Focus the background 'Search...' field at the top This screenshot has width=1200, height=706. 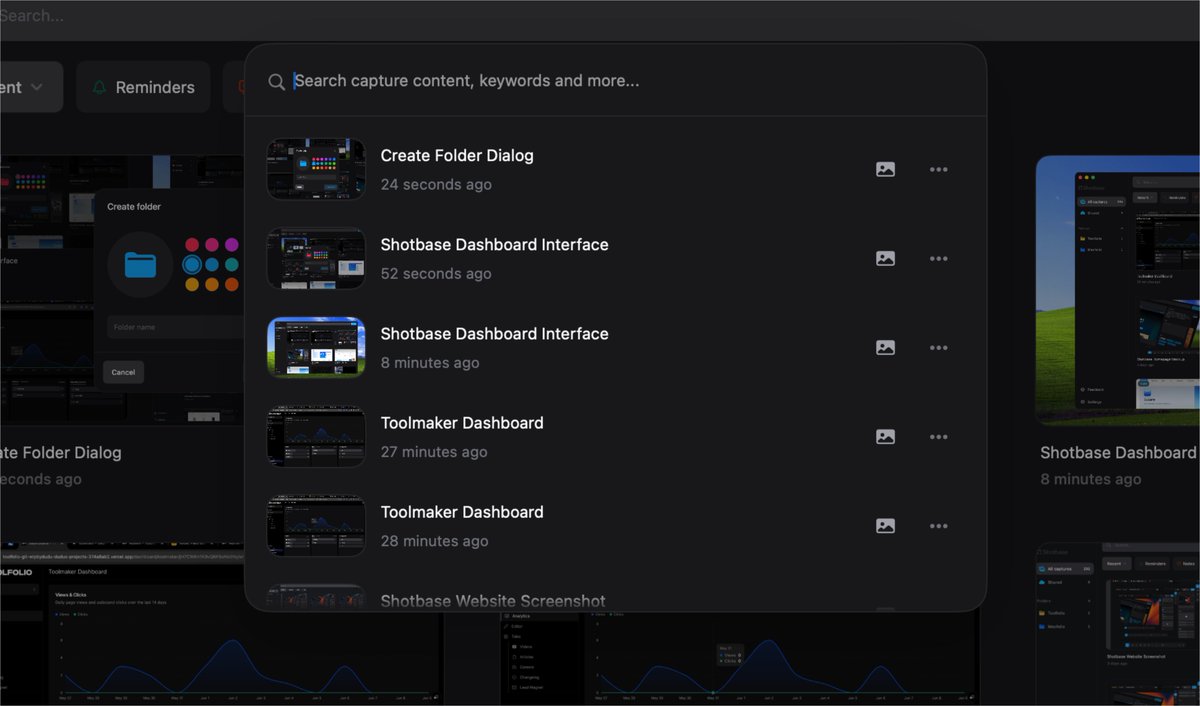click(600, 16)
